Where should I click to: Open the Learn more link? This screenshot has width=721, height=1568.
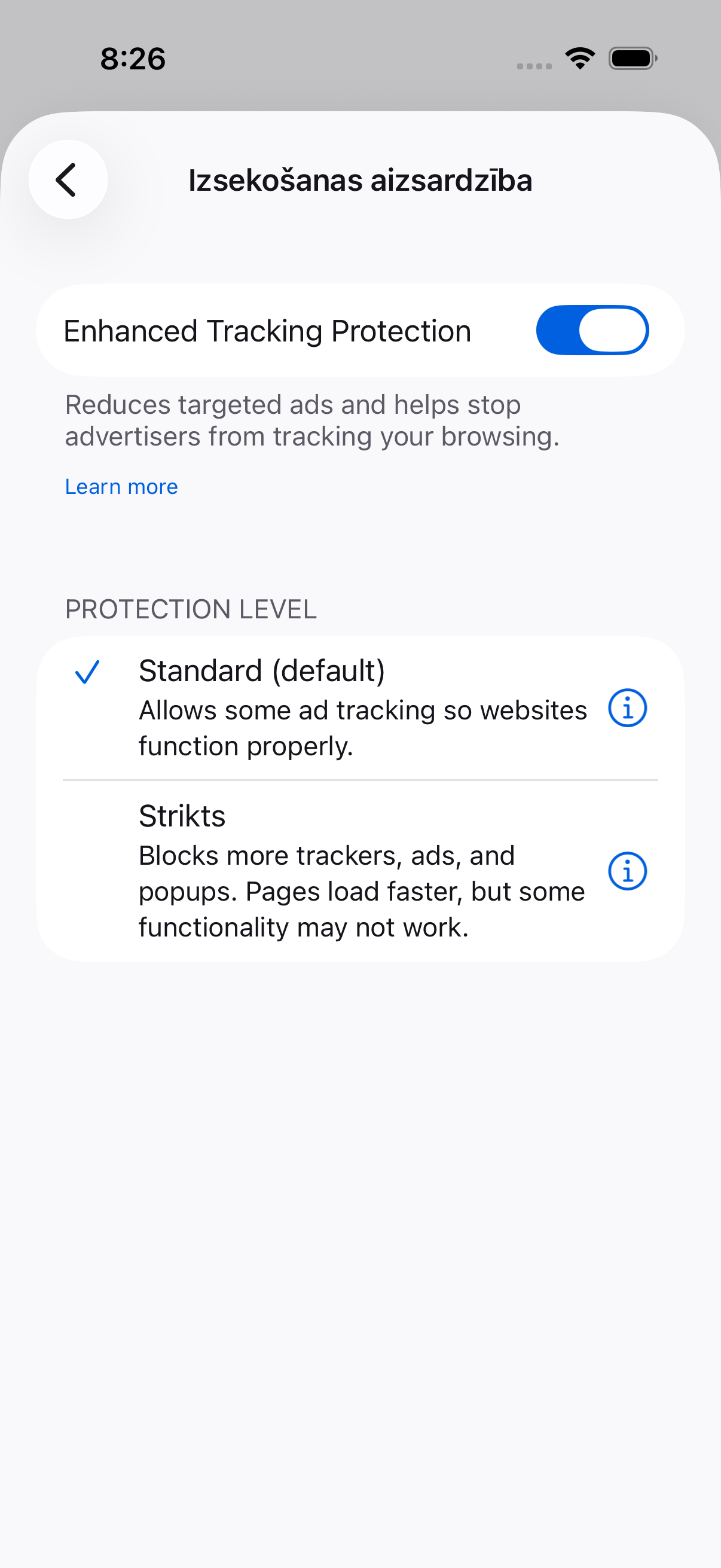122,486
